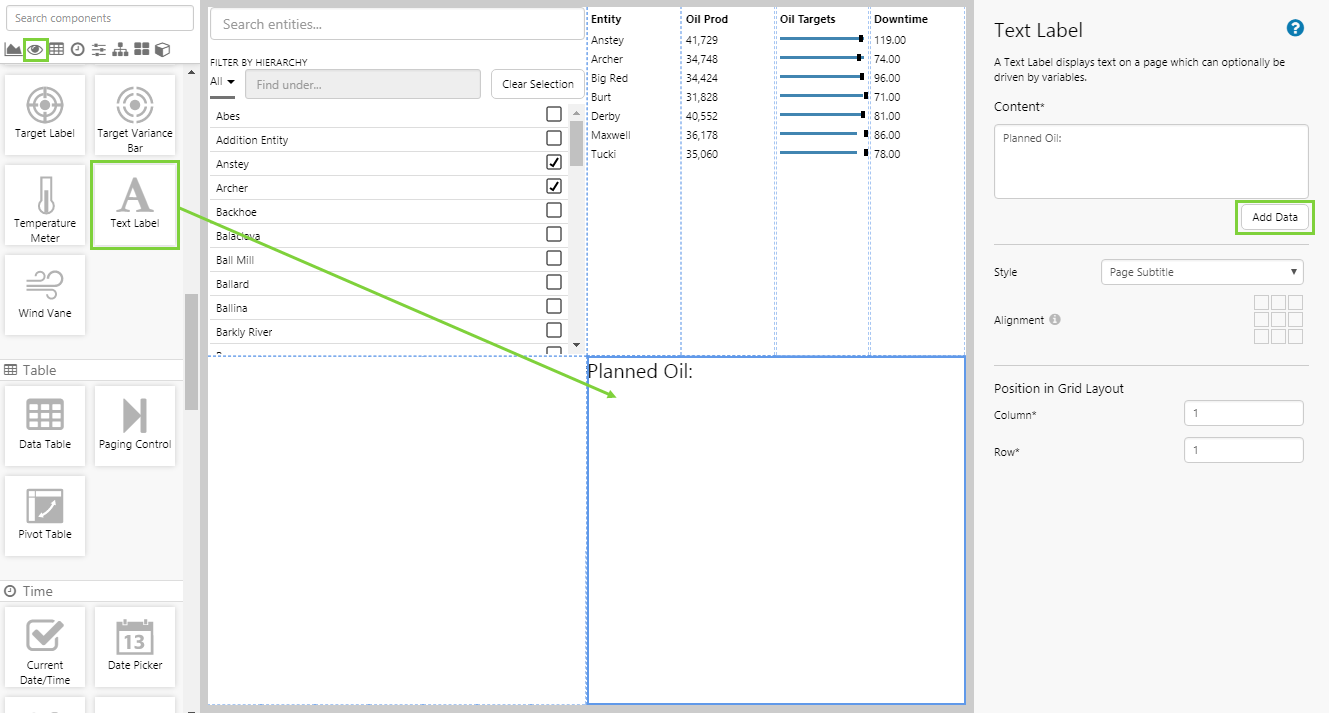Sort by the Oil Targets column header
Screen dimensions: 1329x714
[x=808, y=19]
